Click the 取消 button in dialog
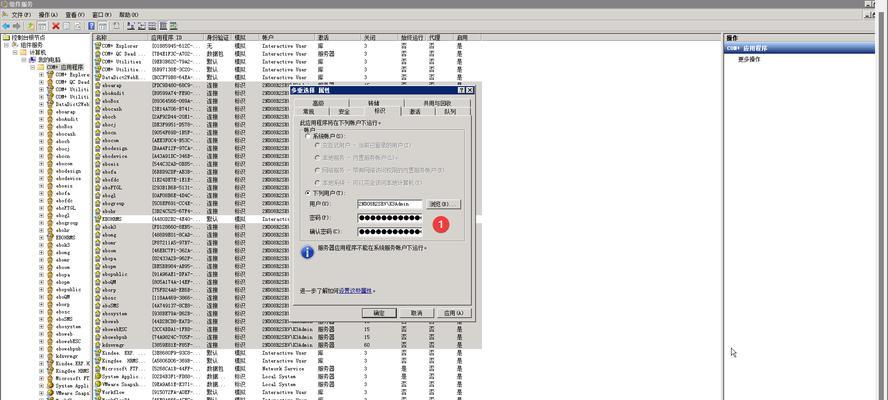 tap(416, 313)
